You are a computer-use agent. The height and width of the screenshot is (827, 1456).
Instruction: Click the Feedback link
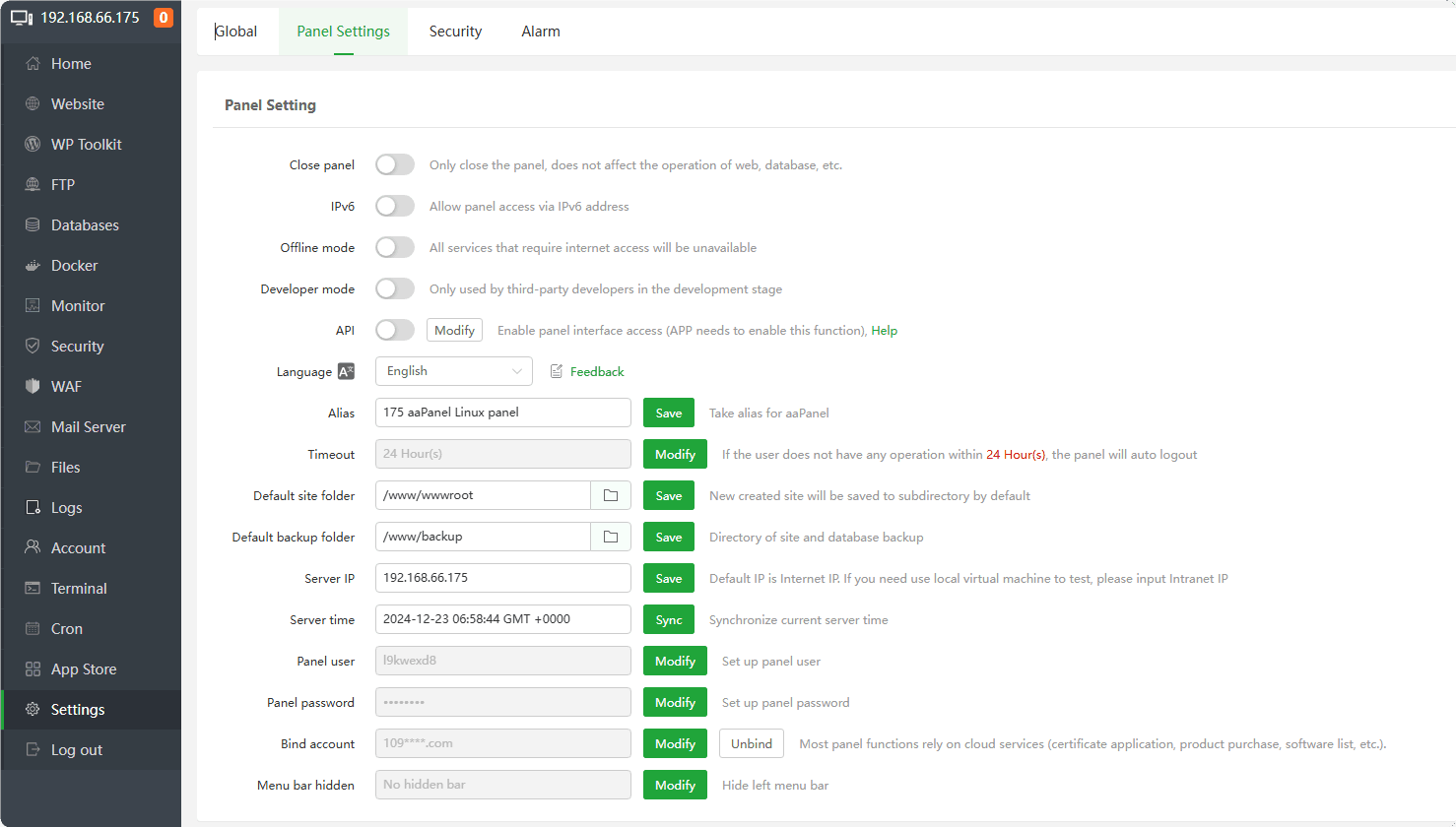597,371
